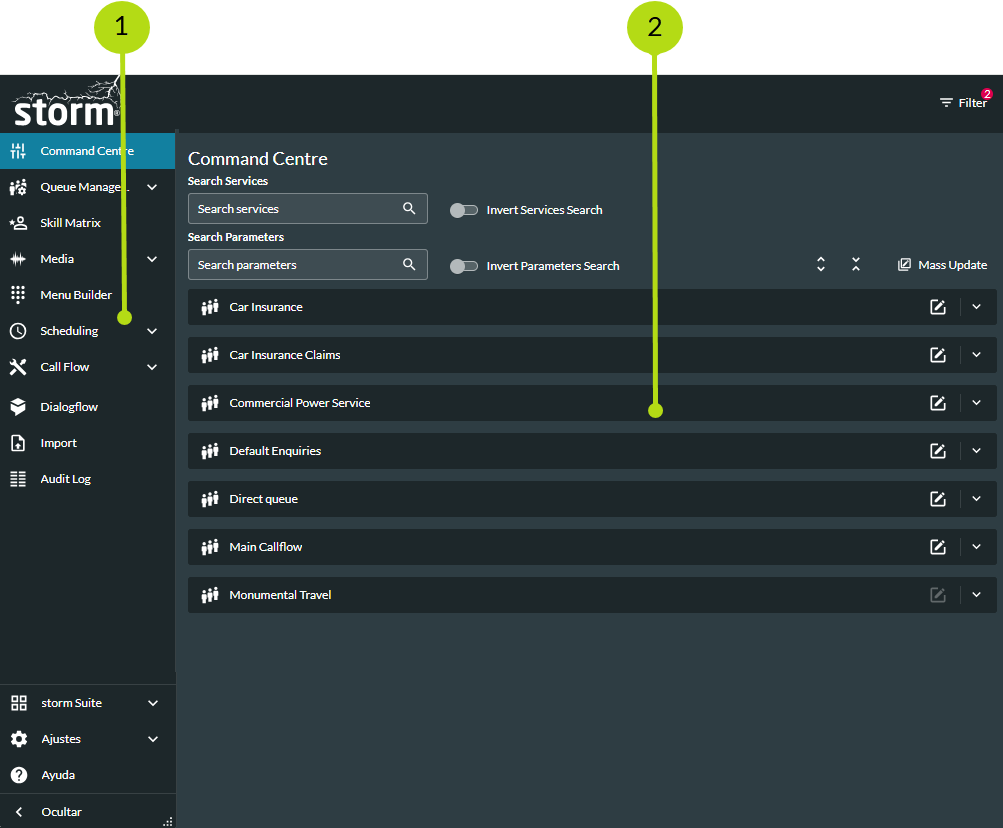1003x828 pixels.
Task: Open the Ayuda help link
Action: point(88,775)
